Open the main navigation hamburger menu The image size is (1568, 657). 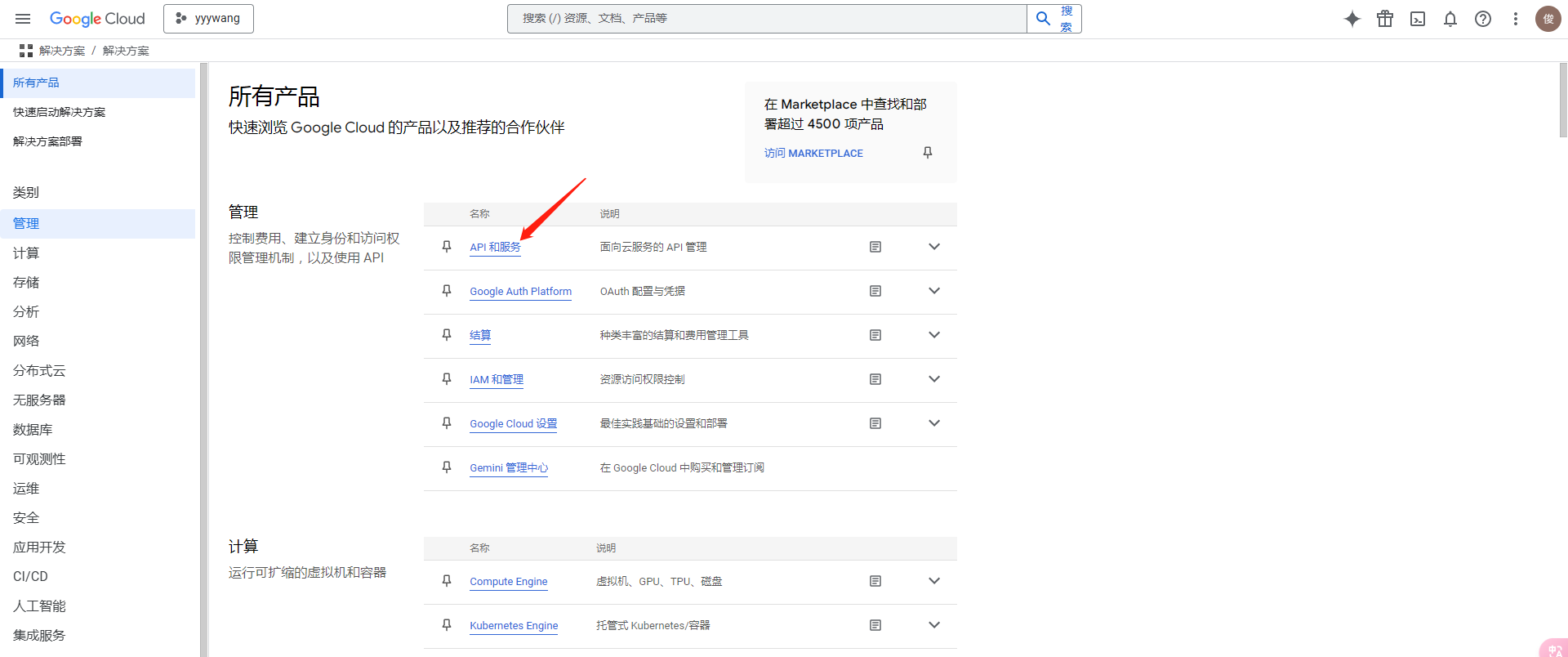click(x=23, y=19)
